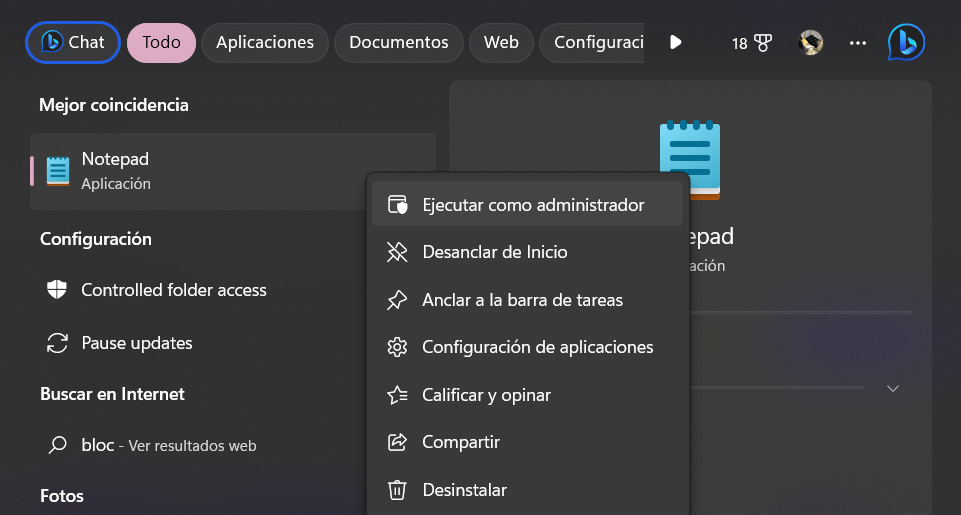The image size is (961, 515).
Task: Open Configuración de aplicaciones menu entry
Action: tap(537, 347)
